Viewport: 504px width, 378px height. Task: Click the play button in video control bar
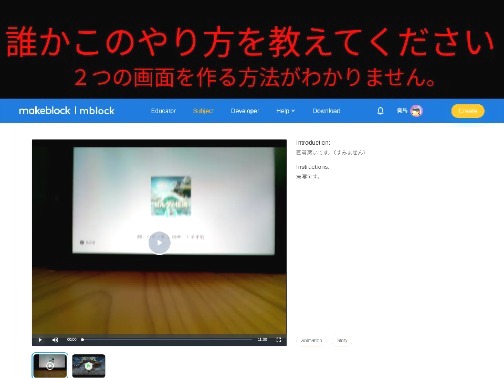(x=40, y=340)
